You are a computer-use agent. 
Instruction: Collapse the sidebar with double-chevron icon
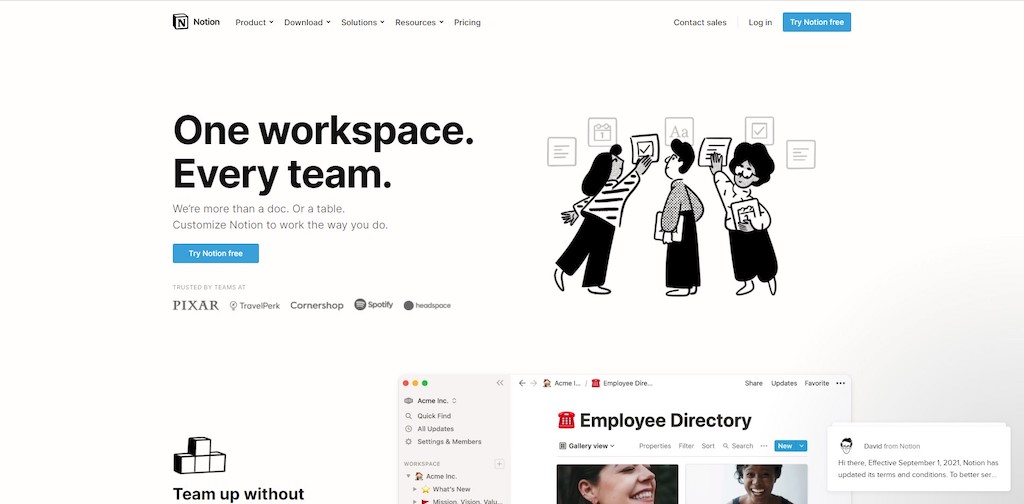pyautogui.click(x=500, y=383)
